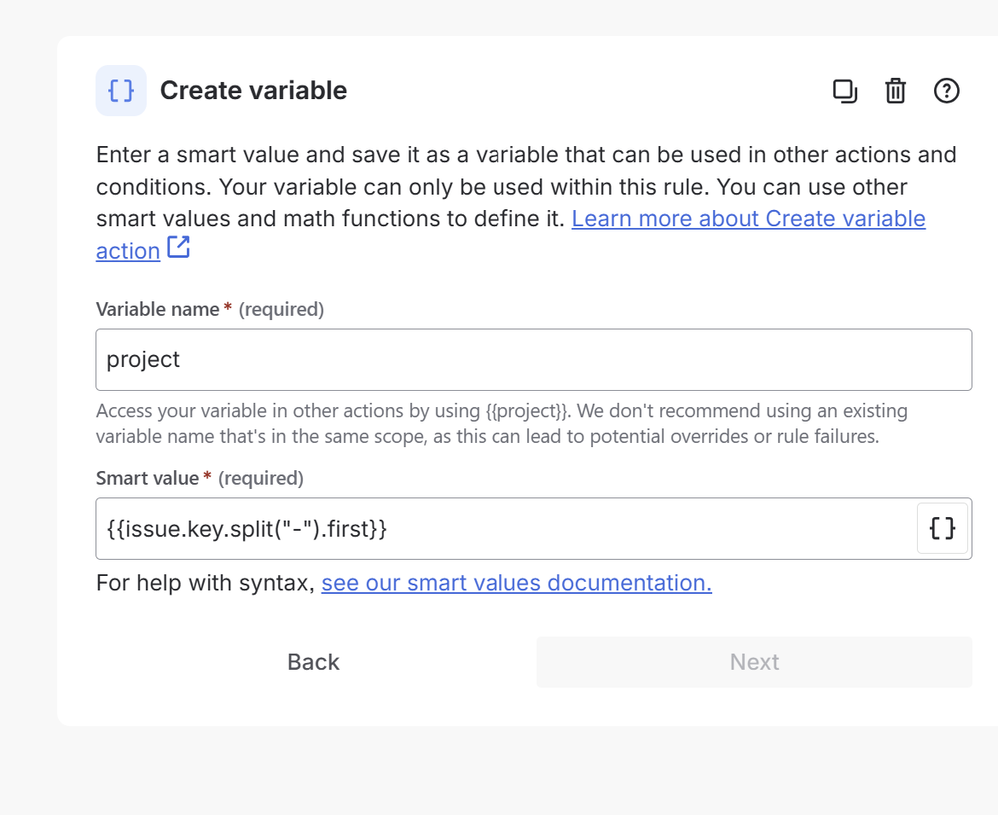Click the curly braces icon beside the heading
The height and width of the screenshot is (815, 998).
[121, 90]
